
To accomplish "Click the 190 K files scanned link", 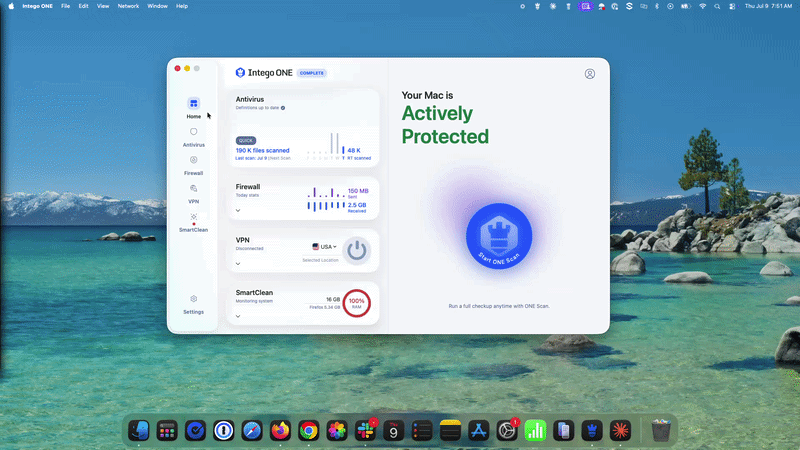I will [x=262, y=151].
